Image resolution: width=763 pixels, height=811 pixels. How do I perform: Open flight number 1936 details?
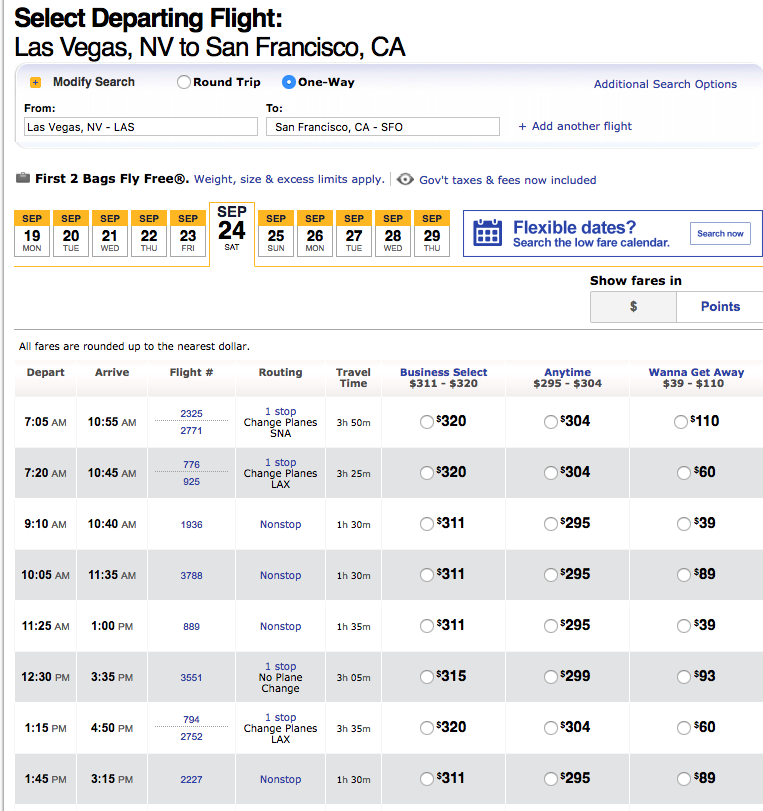[x=191, y=524]
